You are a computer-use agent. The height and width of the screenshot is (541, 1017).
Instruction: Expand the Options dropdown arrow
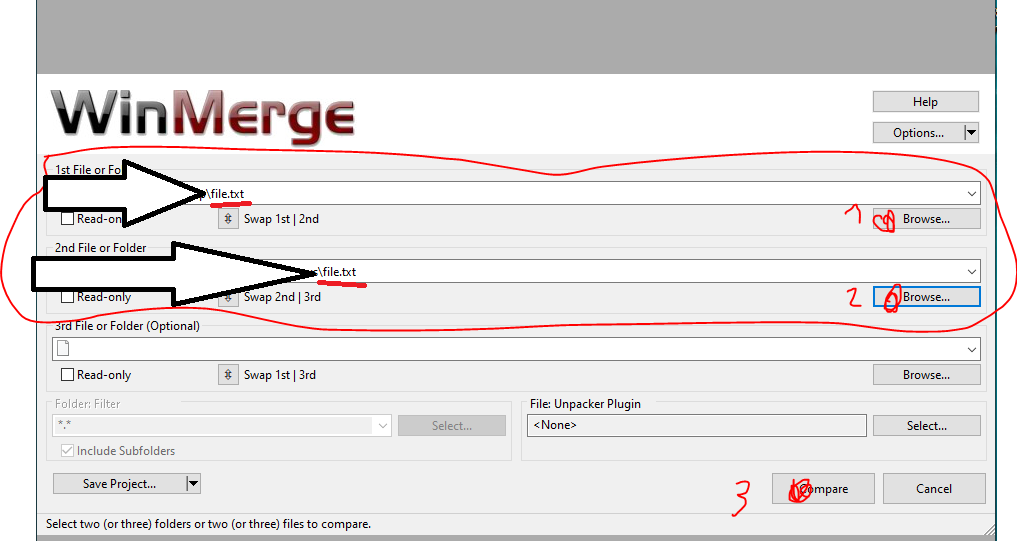[x=971, y=132]
